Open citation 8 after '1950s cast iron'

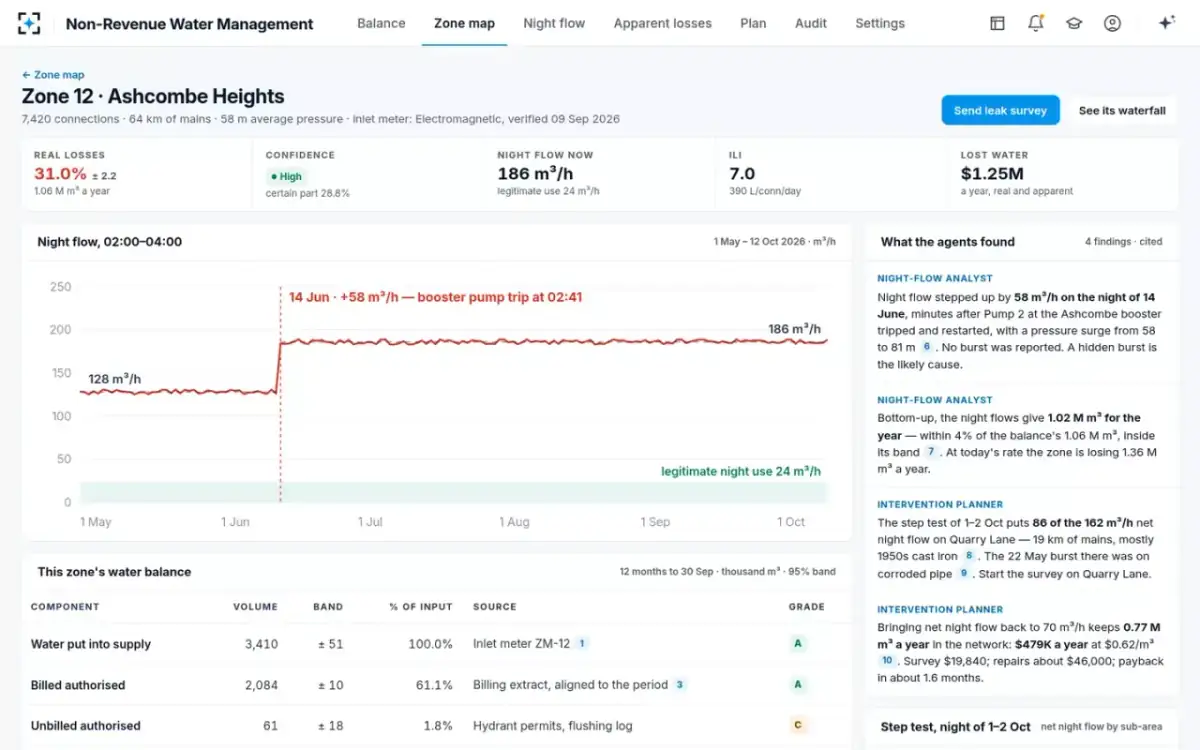pyautogui.click(x=969, y=556)
